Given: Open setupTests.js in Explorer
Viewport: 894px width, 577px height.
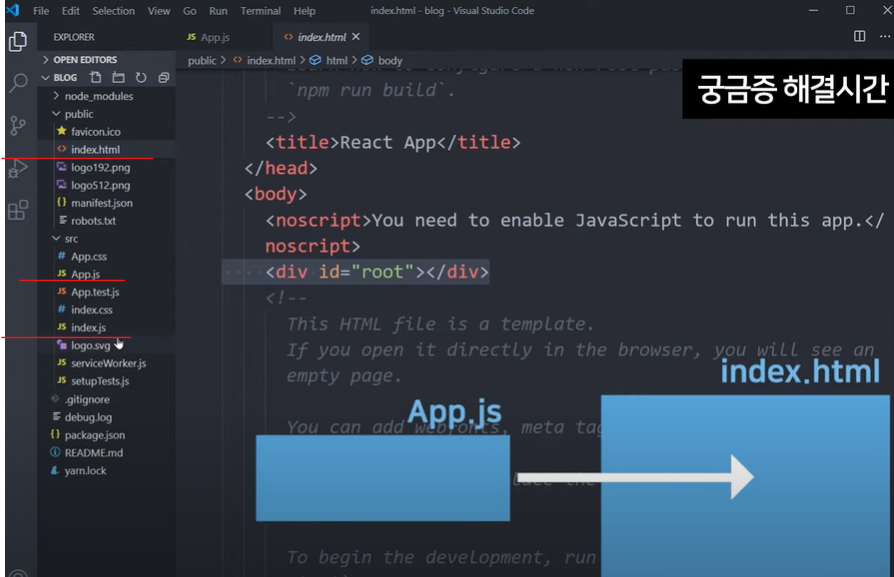Looking at the screenshot, I should click(107, 381).
